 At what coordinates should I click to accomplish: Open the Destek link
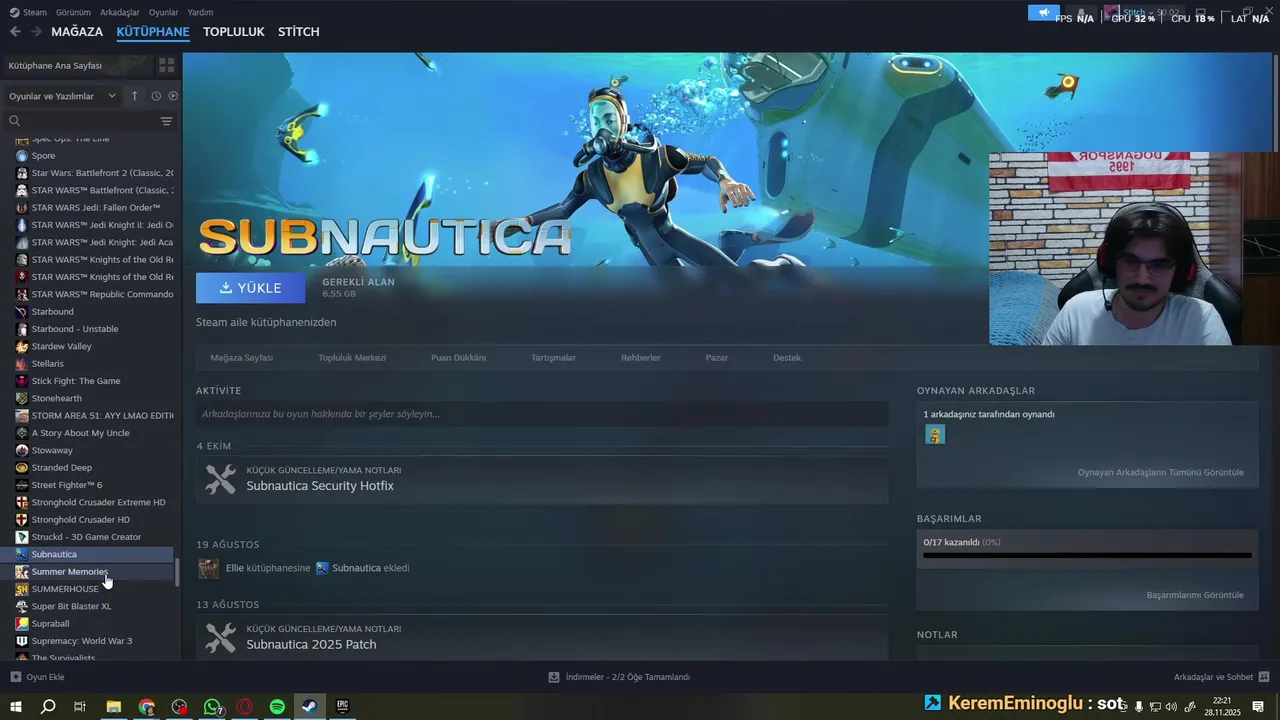click(x=787, y=357)
